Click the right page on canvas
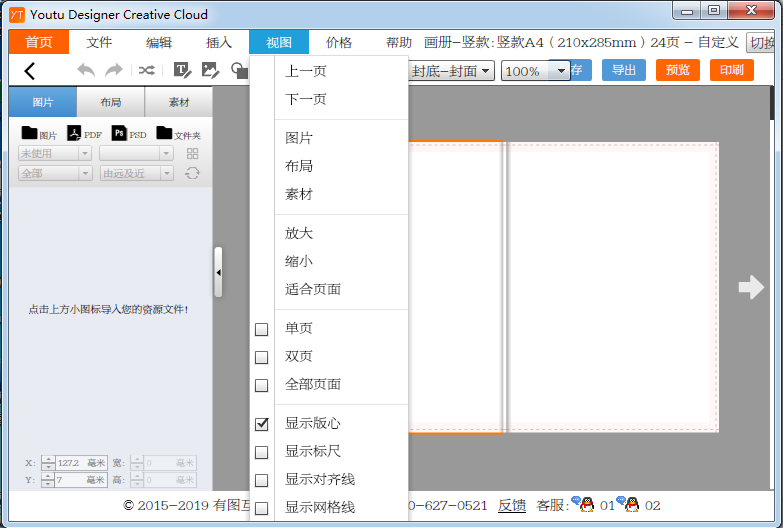Viewport: 783px width, 528px height. click(x=612, y=287)
